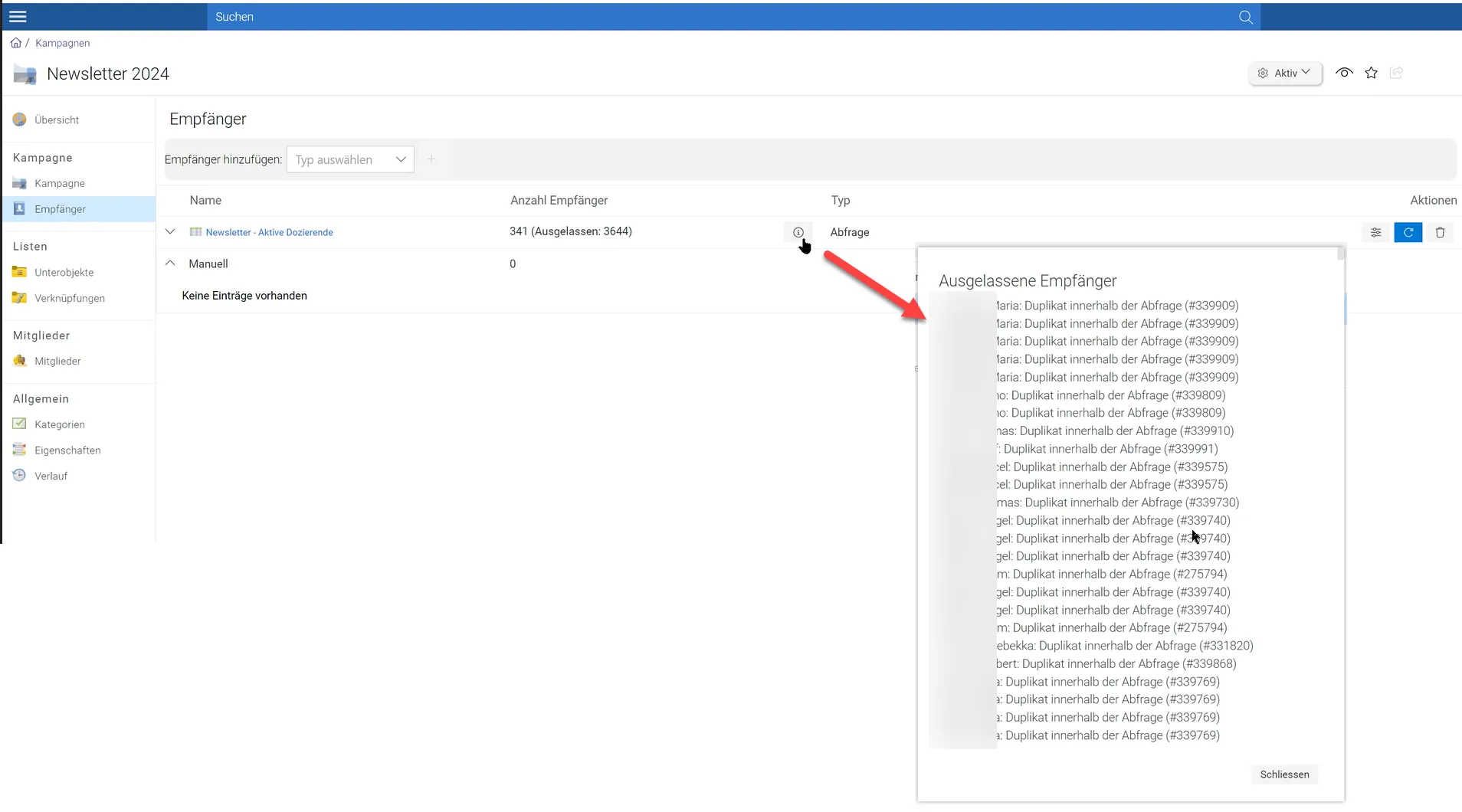The height and width of the screenshot is (812, 1462).
Task: Click the info icon for skipped recipients
Action: 798,232
